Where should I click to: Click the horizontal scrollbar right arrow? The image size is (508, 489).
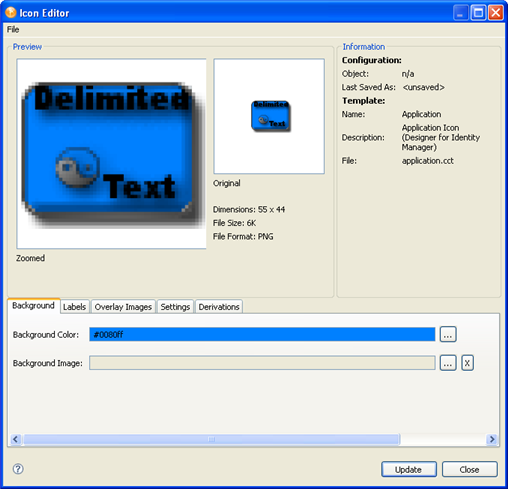click(x=492, y=439)
